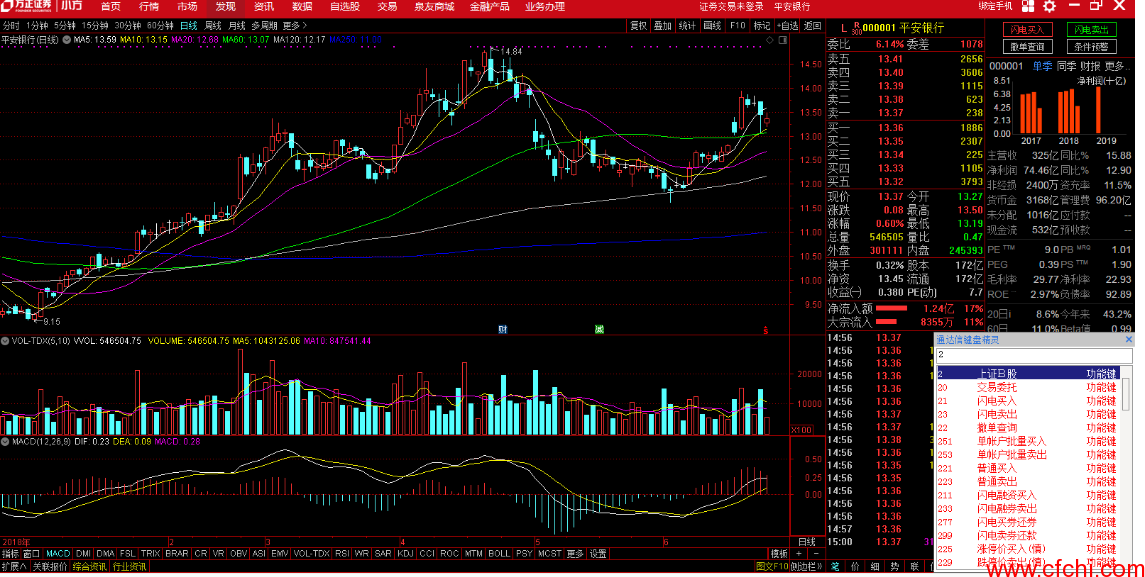Click the 模板 button below chart
The width and height of the screenshot is (1145, 577).
(779, 554)
